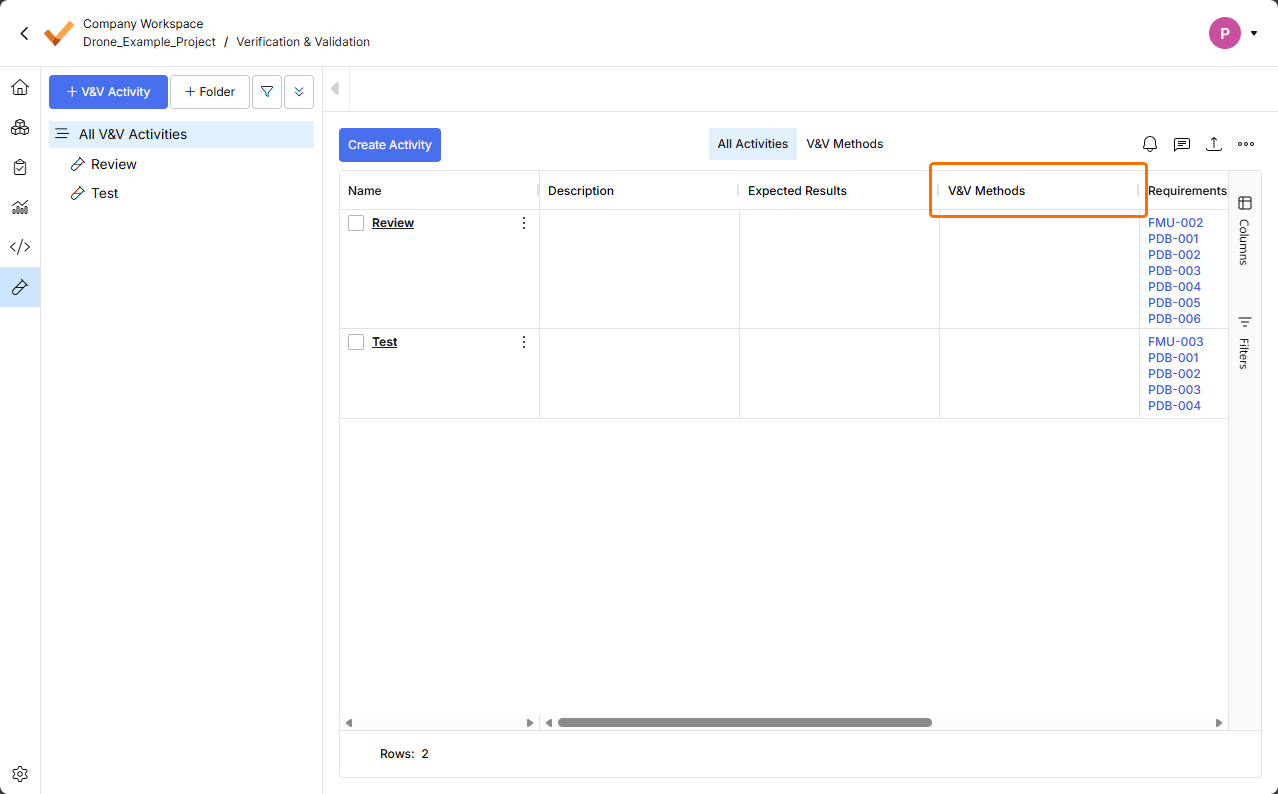Open the comments chat icon
The image size is (1278, 794).
1182,144
